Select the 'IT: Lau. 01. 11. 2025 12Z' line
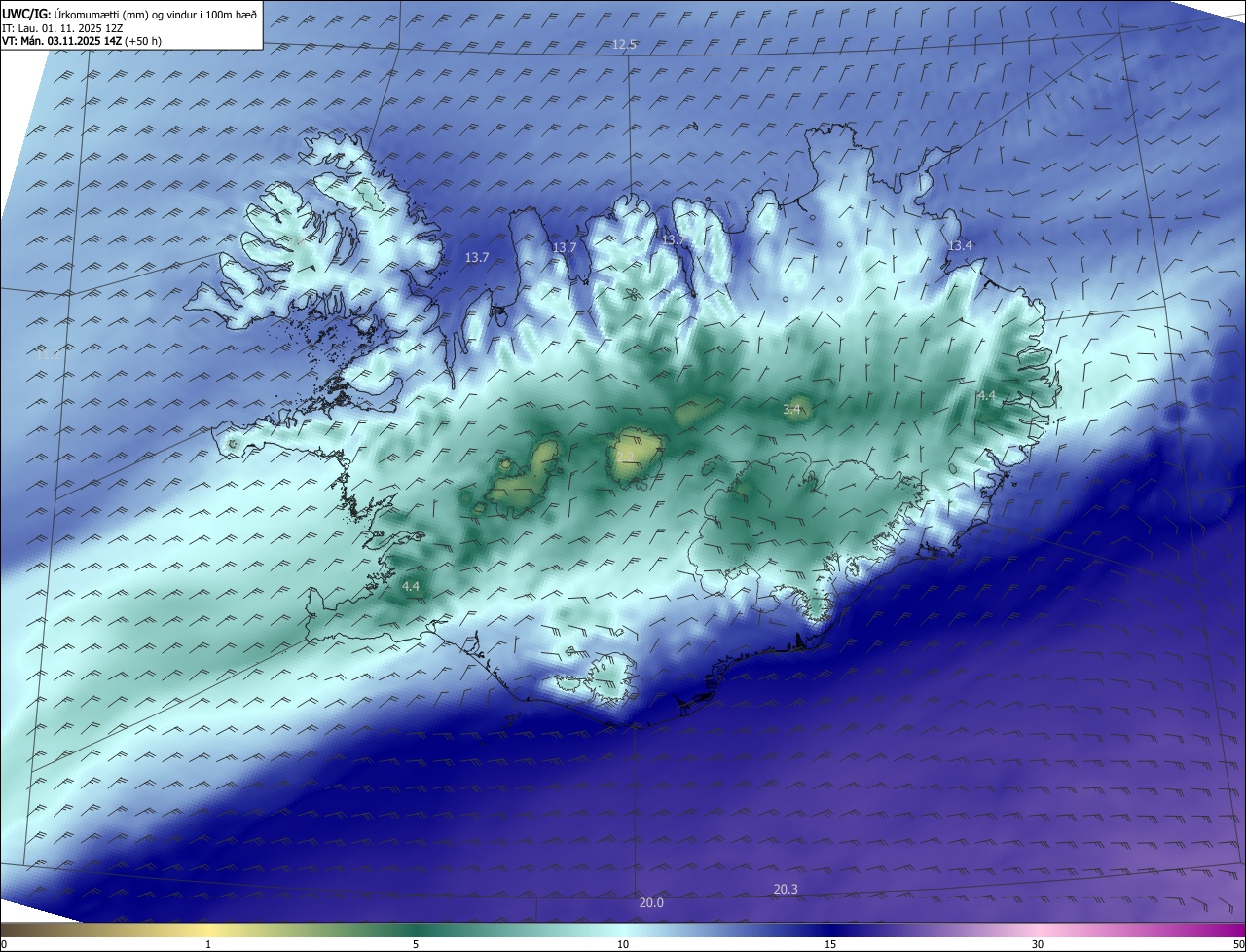The image size is (1246, 952). click(x=61, y=28)
